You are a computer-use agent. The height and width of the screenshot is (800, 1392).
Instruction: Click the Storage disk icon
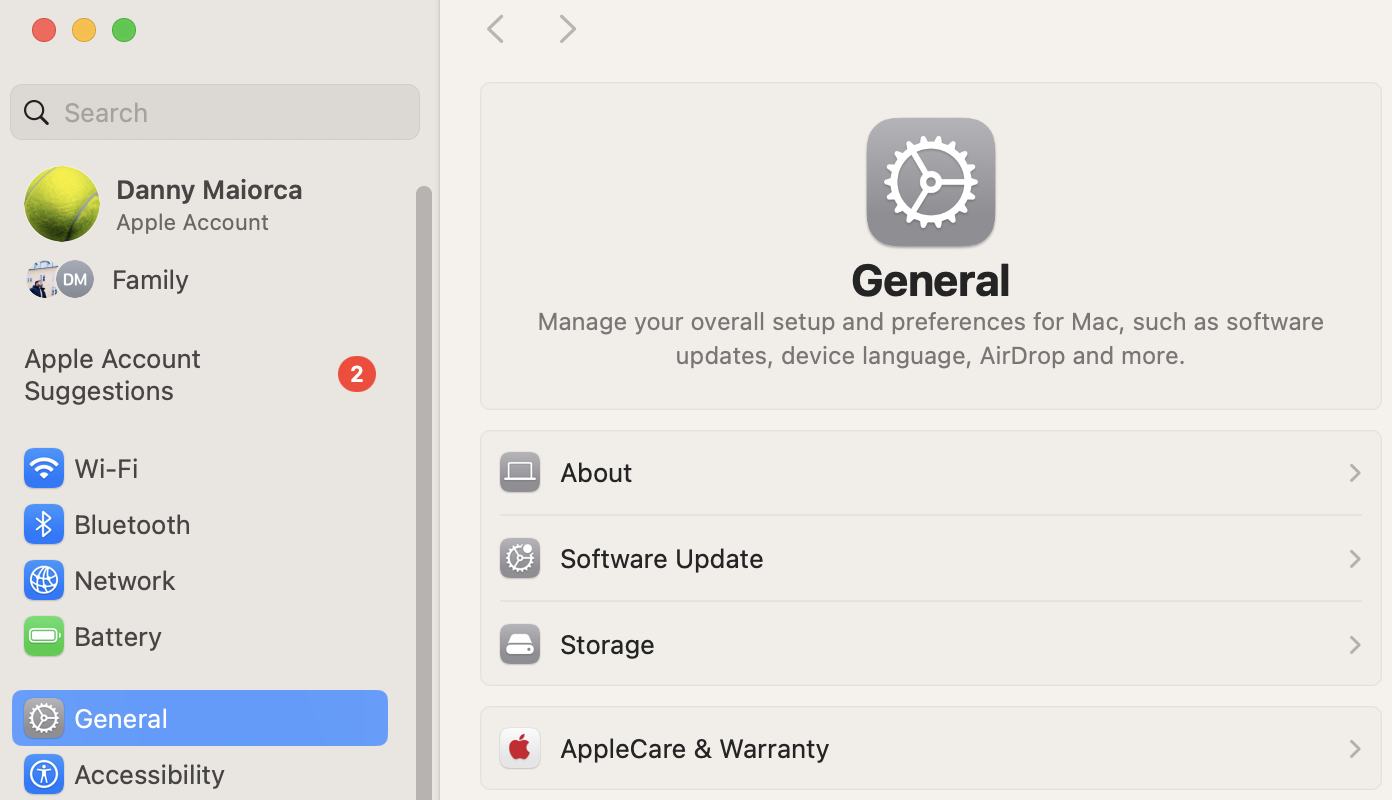point(519,644)
